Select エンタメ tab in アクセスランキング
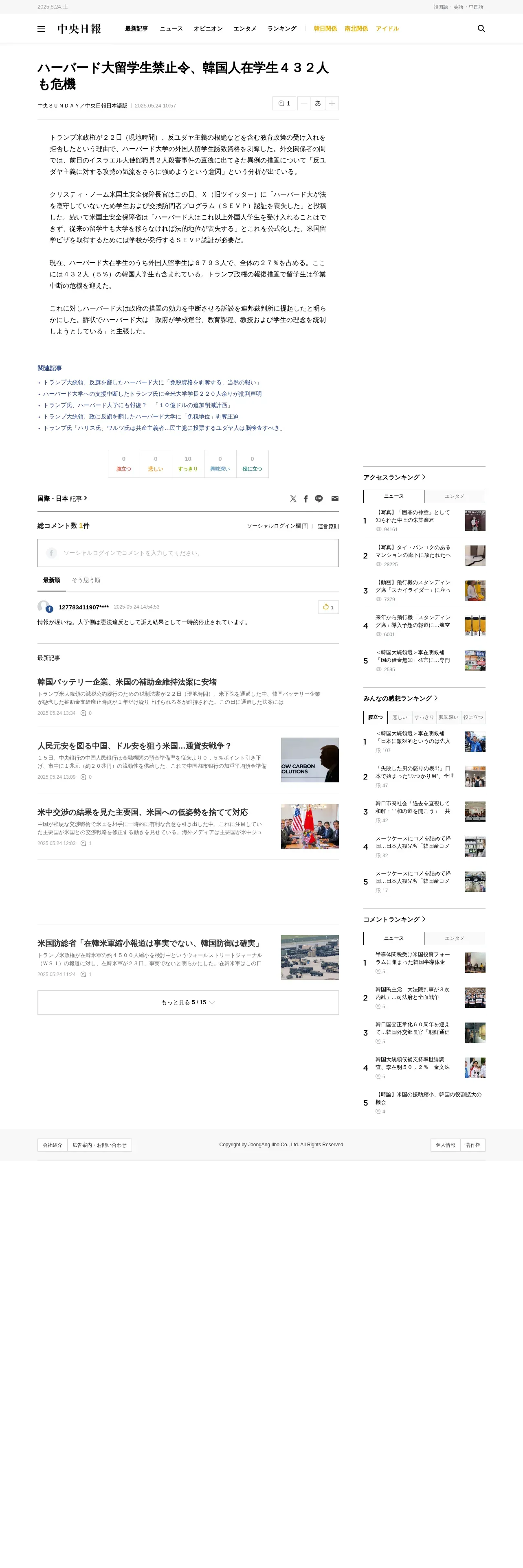The image size is (523, 1568). [455, 496]
